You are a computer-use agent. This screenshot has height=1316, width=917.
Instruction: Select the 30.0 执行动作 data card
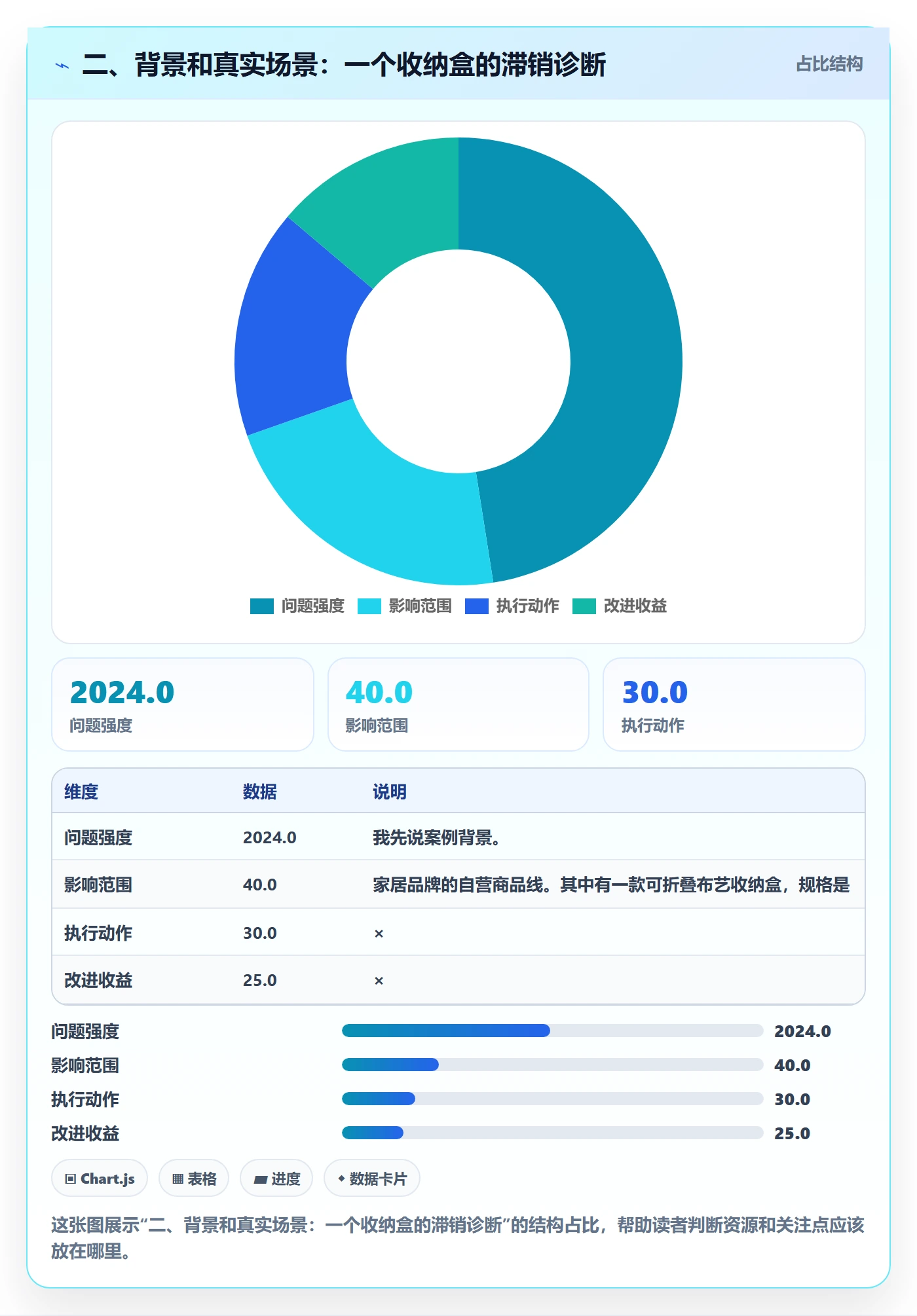[x=734, y=704]
